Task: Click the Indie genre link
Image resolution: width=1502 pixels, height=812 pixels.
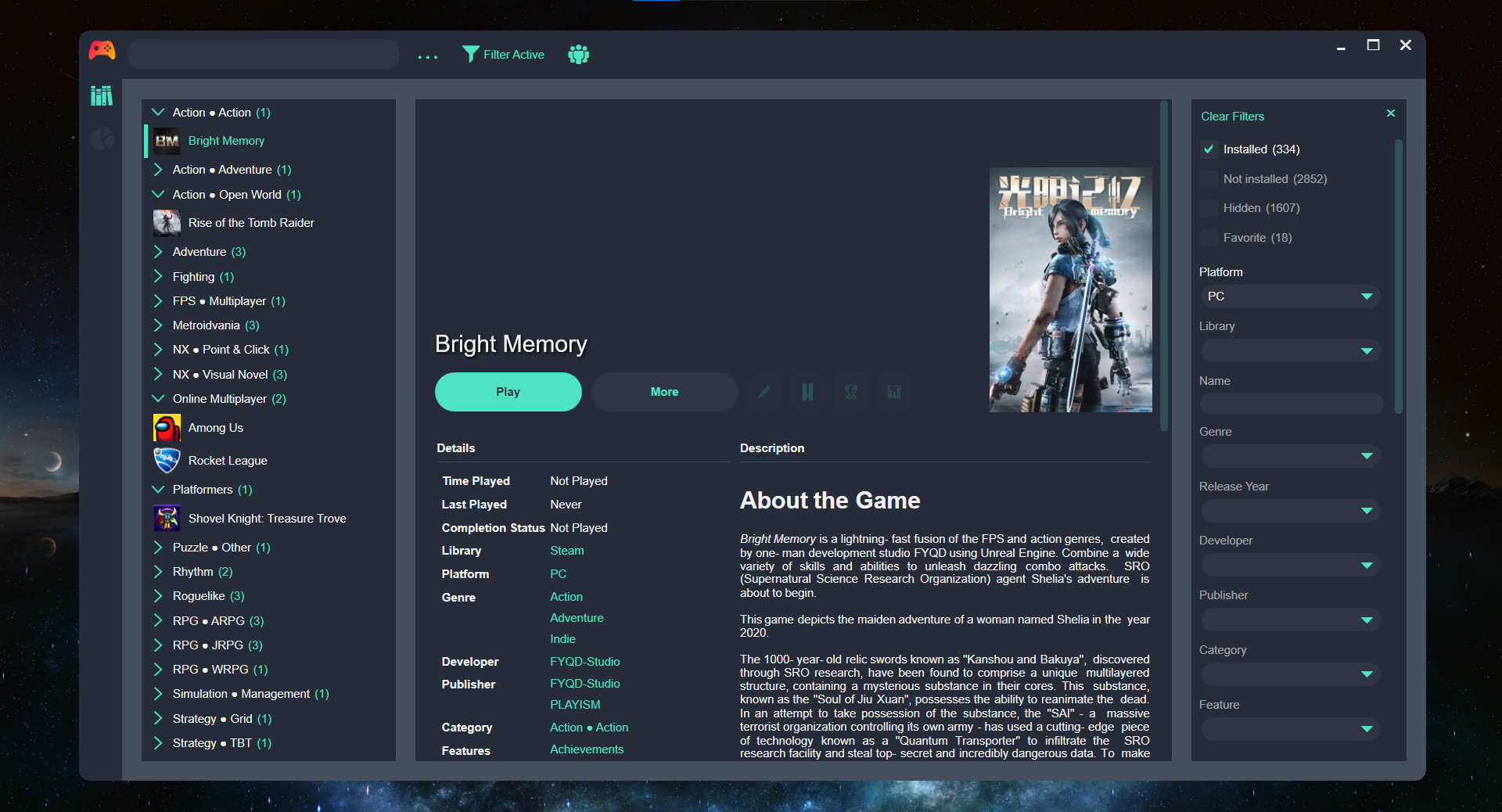Action: [x=562, y=639]
